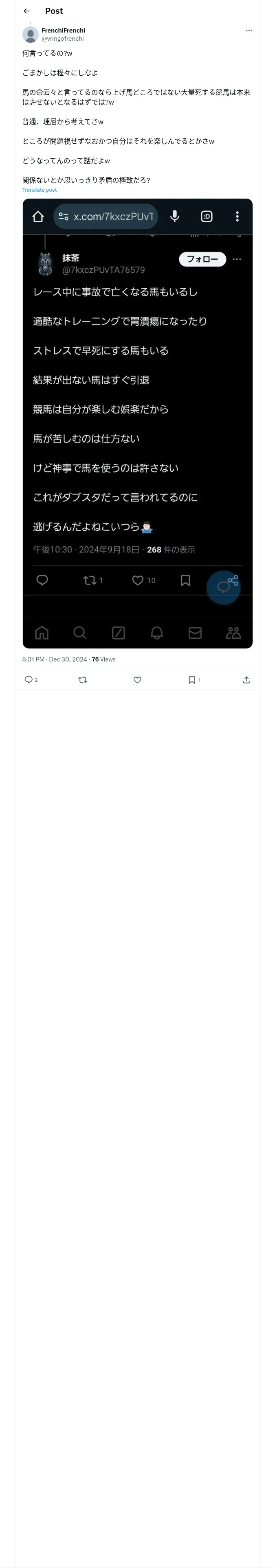Reply to the post
This screenshot has width=275, height=1568.
click(29, 680)
